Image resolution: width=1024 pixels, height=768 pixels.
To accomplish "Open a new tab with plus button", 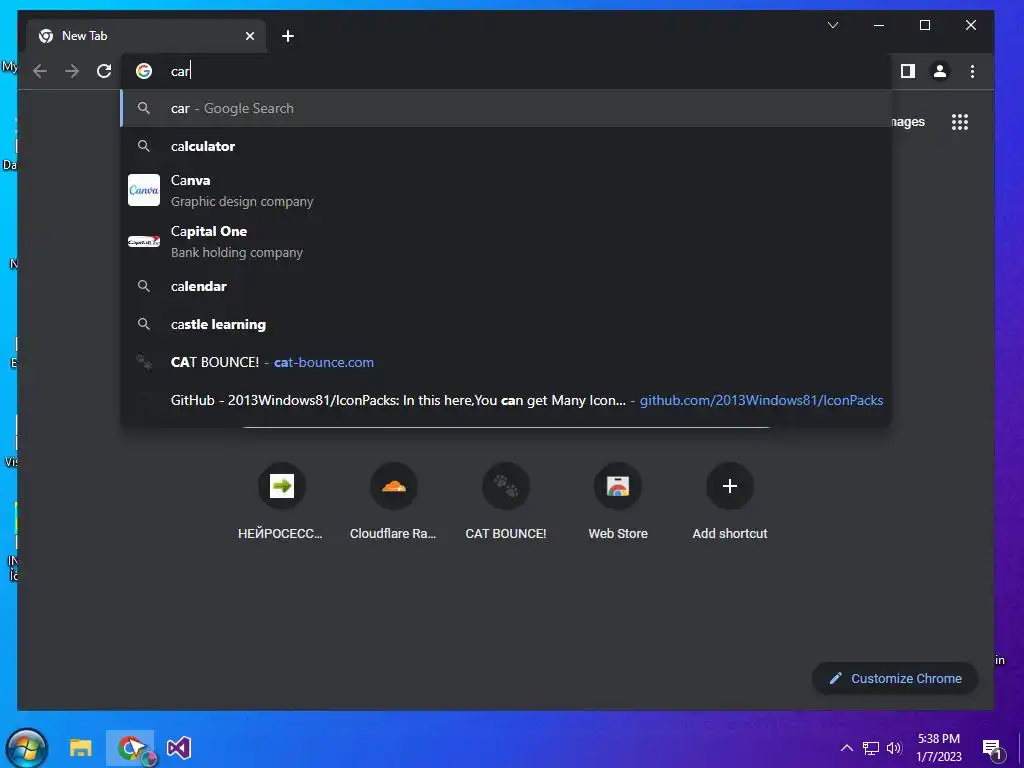I will tap(288, 36).
